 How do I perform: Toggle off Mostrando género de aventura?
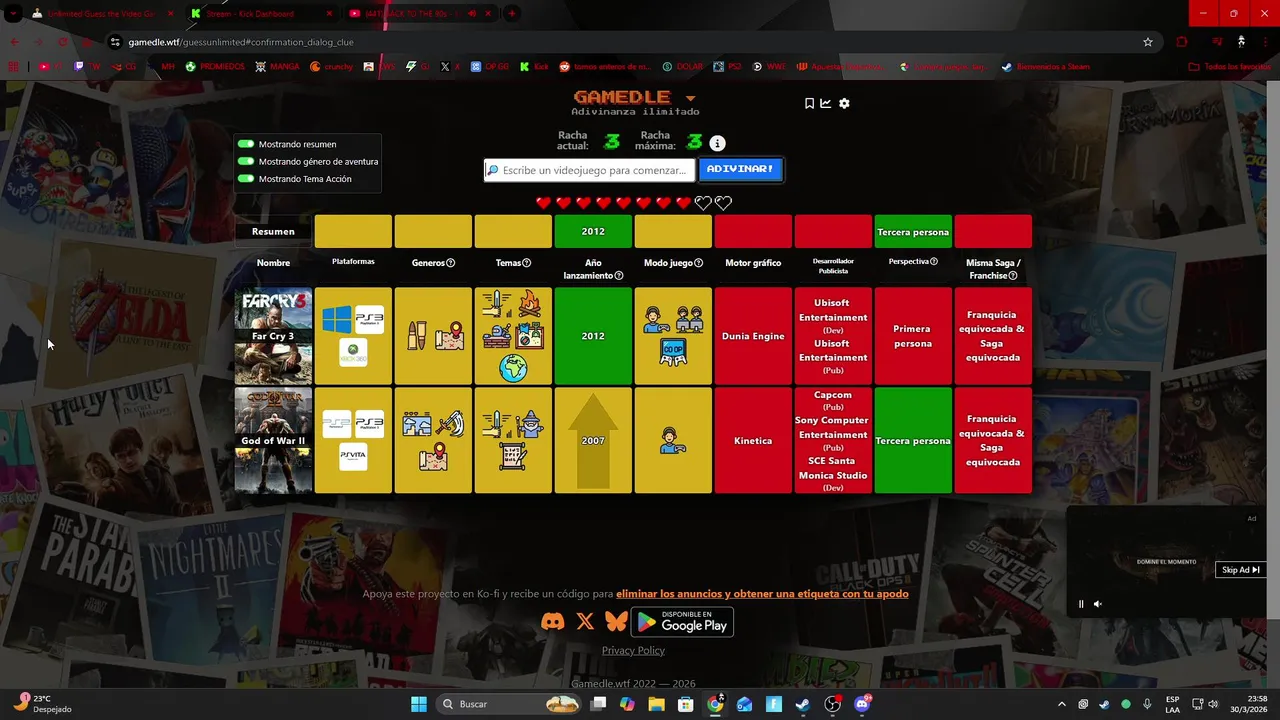click(246, 161)
